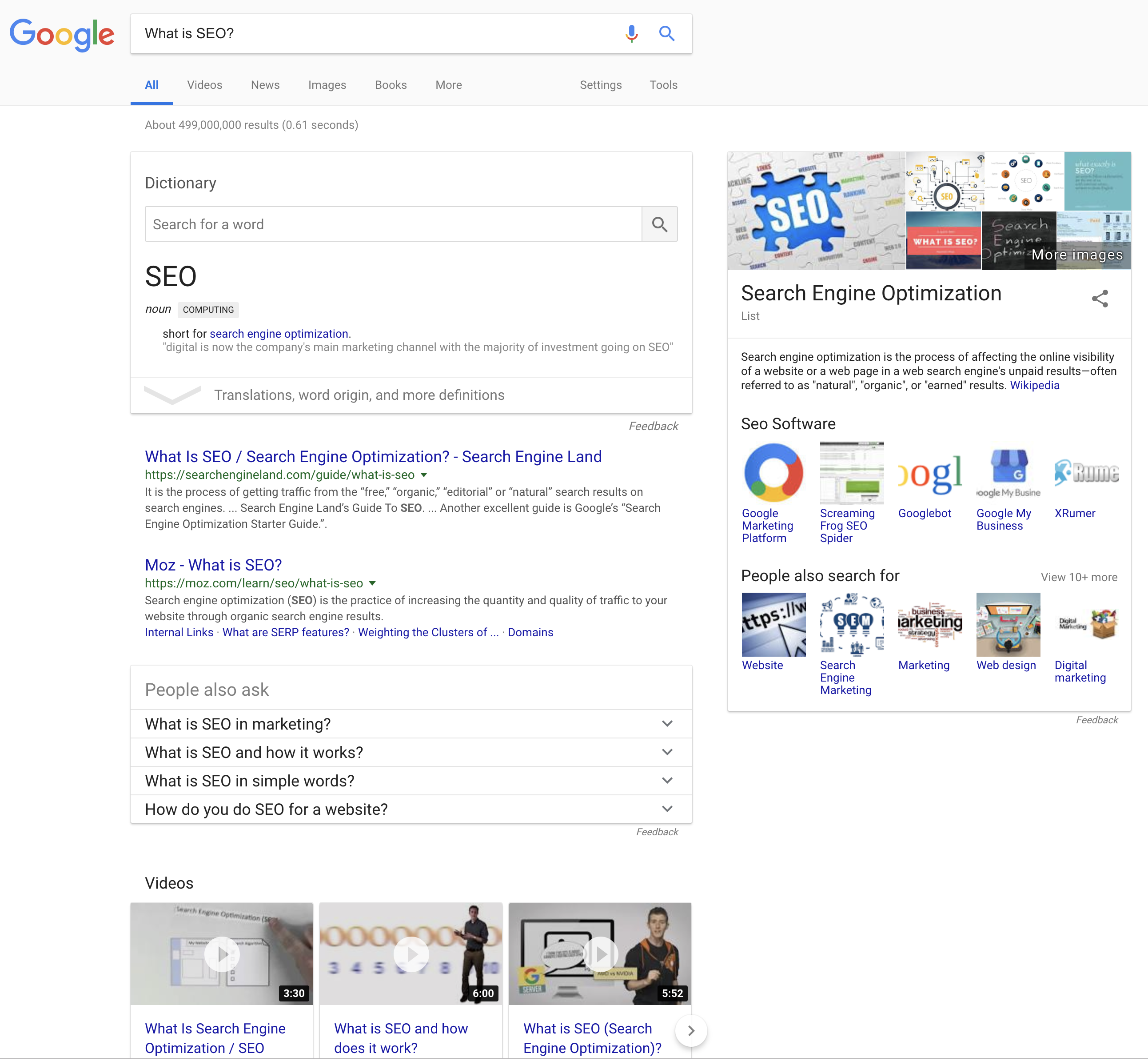Image resolution: width=1148 pixels, height=1061 pixels.
Task: Open the Web design thumbnail
Action: point(1008,625)
